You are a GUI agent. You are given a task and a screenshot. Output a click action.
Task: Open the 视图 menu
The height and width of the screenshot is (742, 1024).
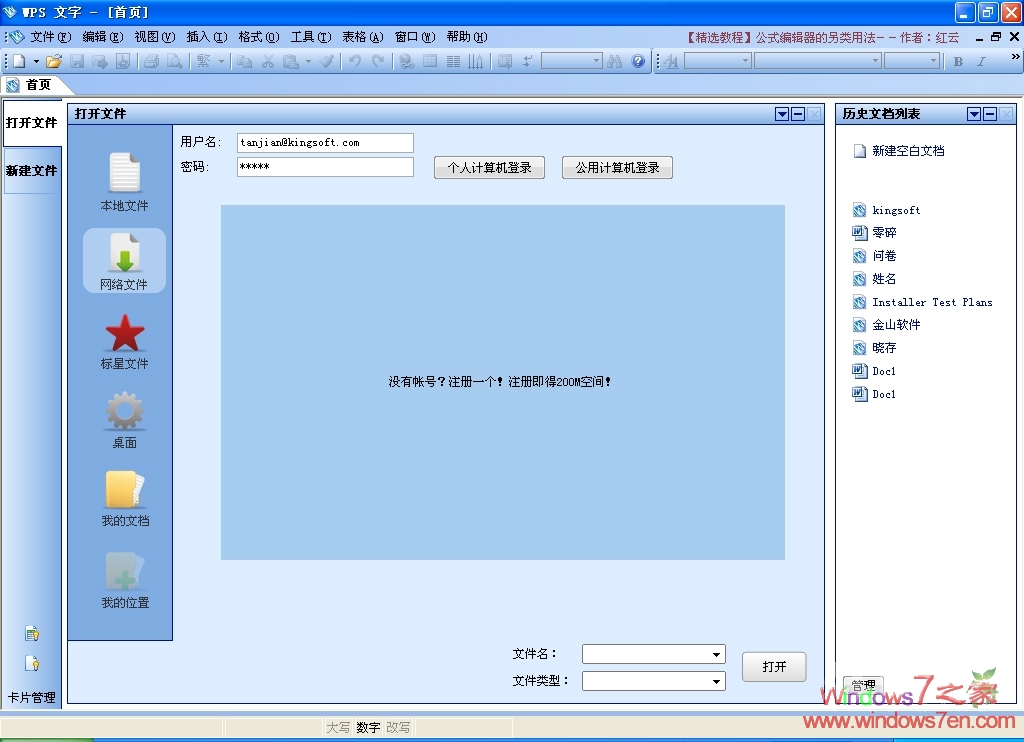coord(155,37)
